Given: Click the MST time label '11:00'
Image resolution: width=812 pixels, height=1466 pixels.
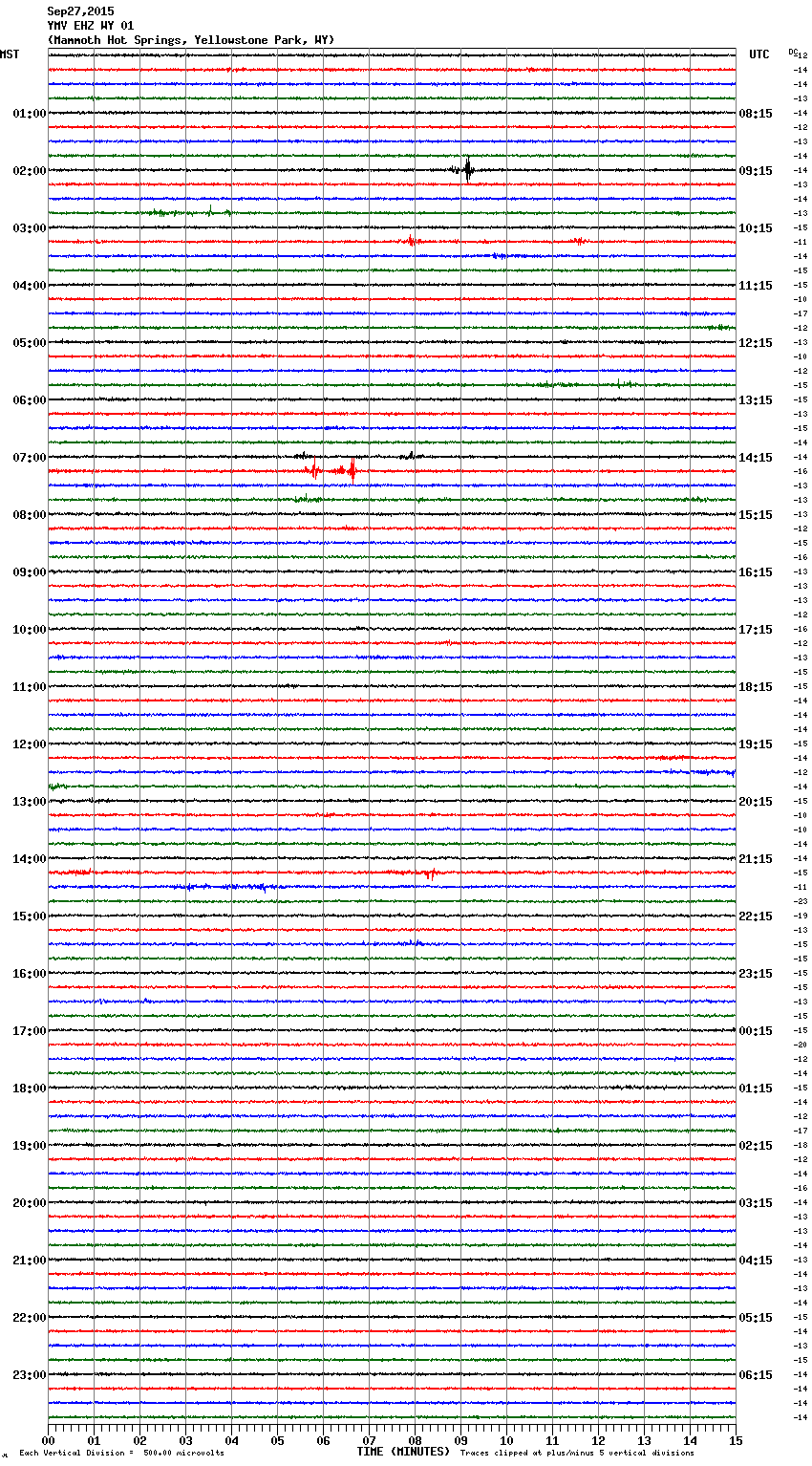Looking at the screenshot, I should tap(29, 687).
